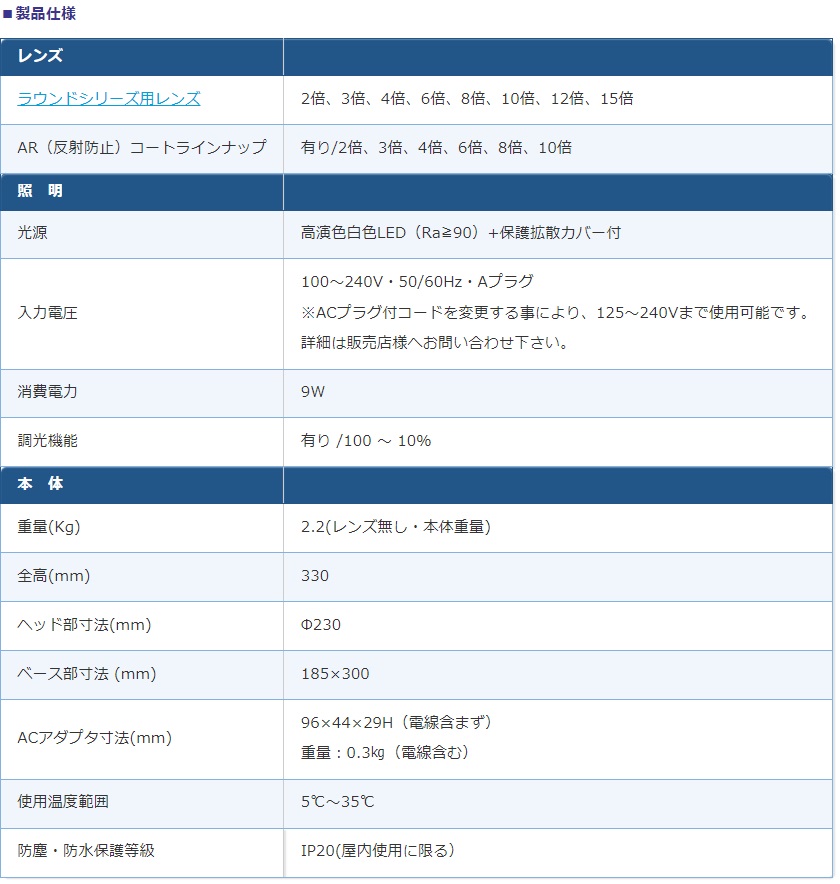Screen dimensions: 840x884
Task: Click the 100～240V・50/60Hz・Aプラグ line
Action: coord(417,282)
